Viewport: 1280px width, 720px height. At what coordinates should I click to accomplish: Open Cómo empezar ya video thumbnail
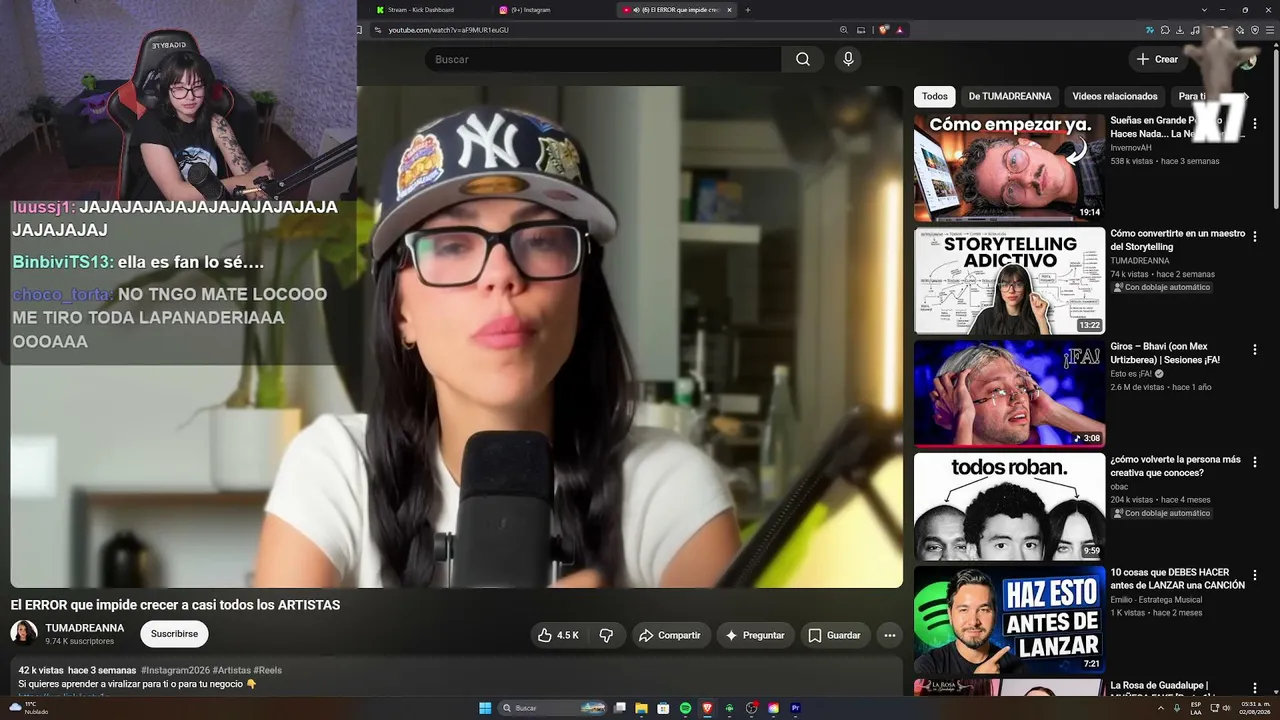pyautogui.click(x=1009, y=167)
